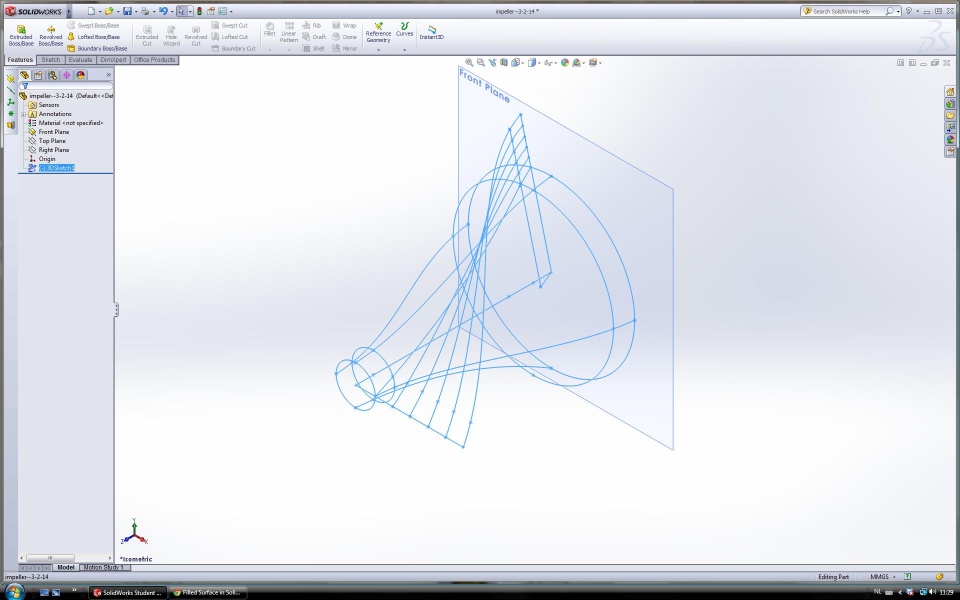
Task: Open the DisplayManager tab
Action: 81,75
